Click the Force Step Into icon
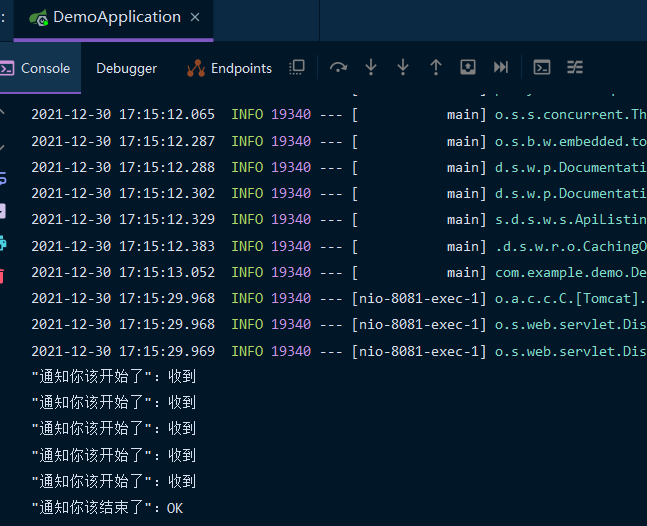This screenshot has width=647, height=526. [403, 67]
